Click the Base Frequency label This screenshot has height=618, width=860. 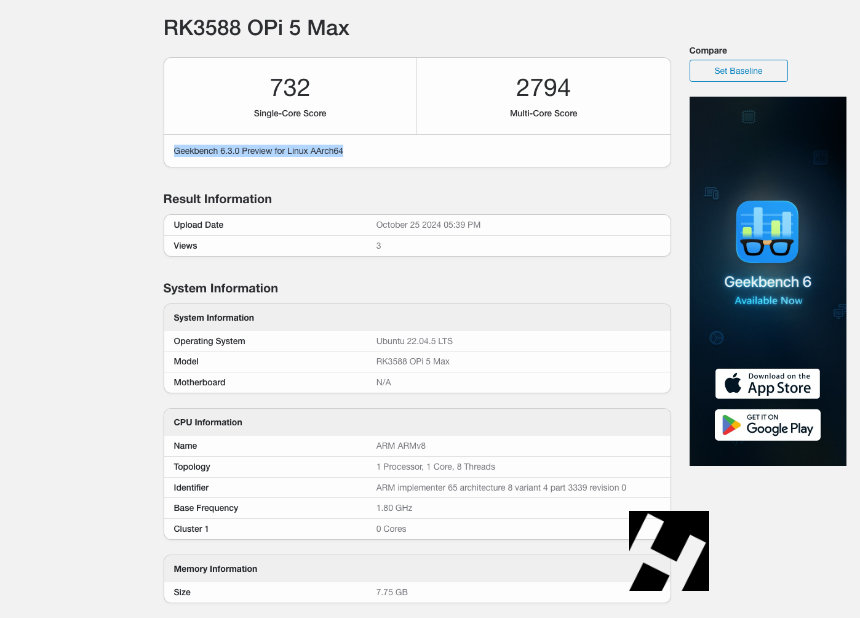tap(206, 508)
